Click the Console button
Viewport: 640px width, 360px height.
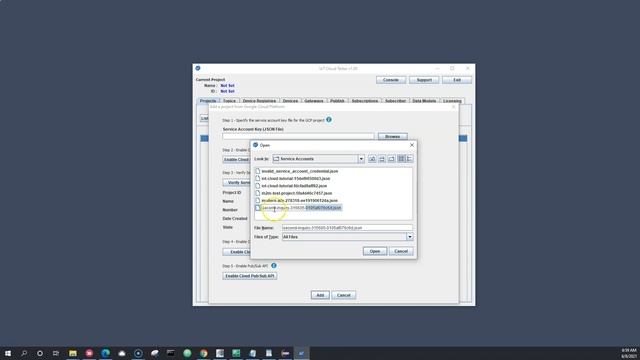click(391, 80)
